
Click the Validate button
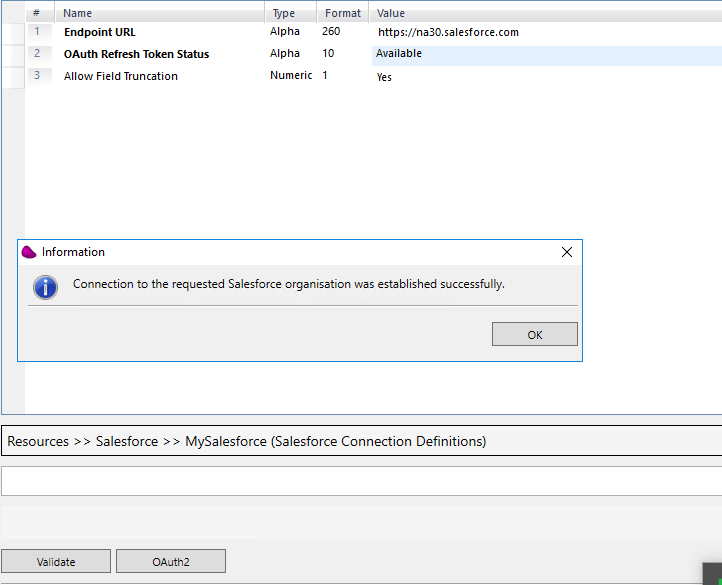(x=56, y=562)
